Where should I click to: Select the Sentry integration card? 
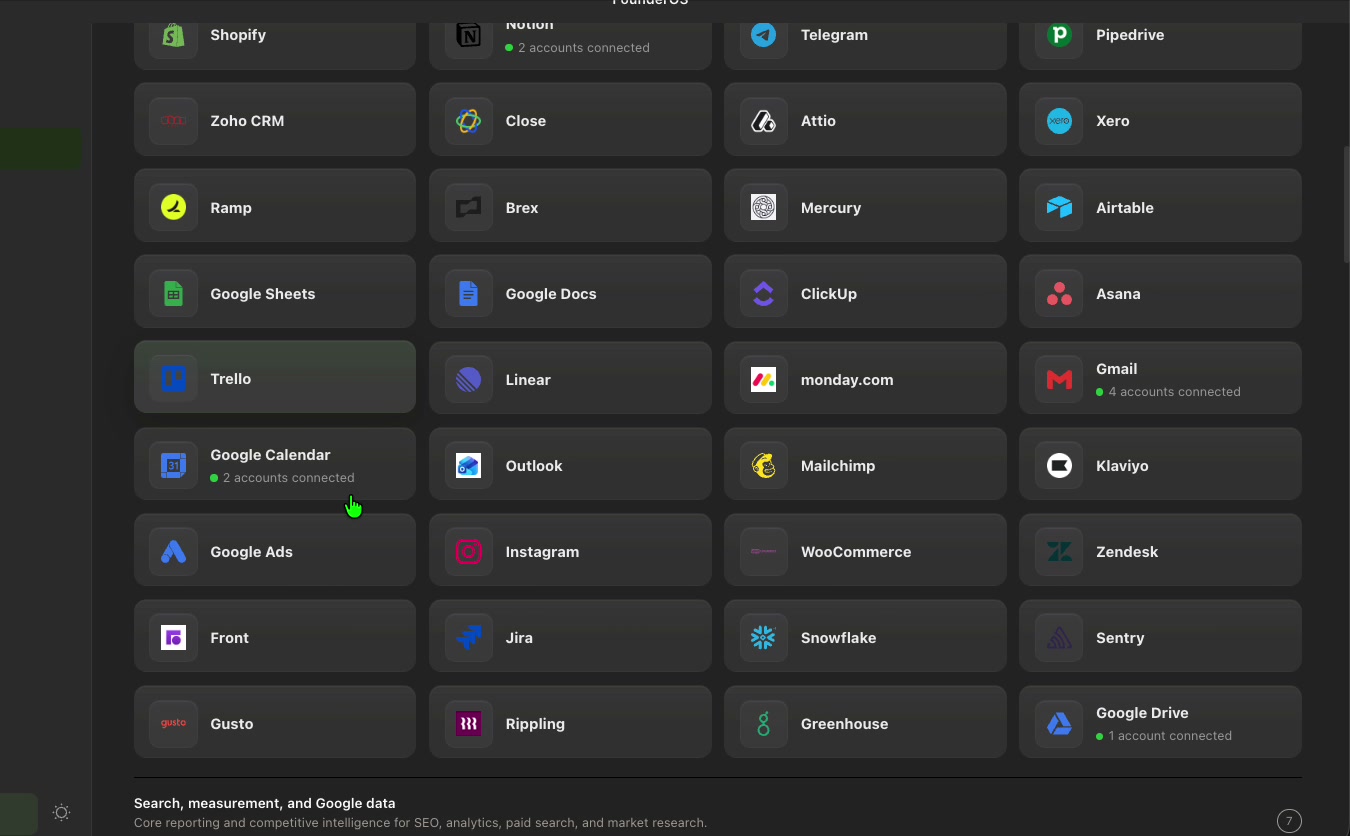pos(1160,636)
